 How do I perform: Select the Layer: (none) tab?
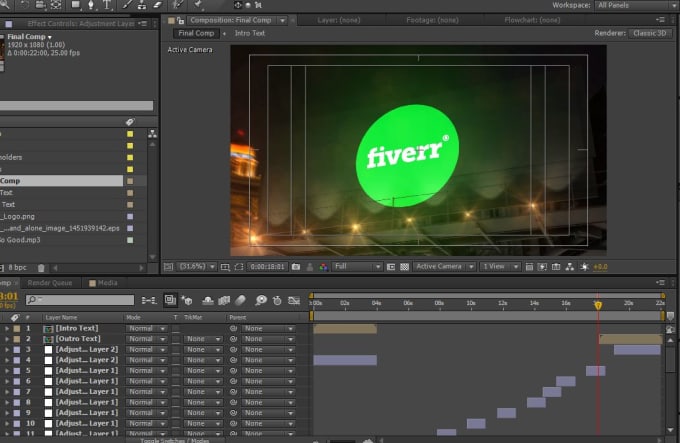[339, 20]
